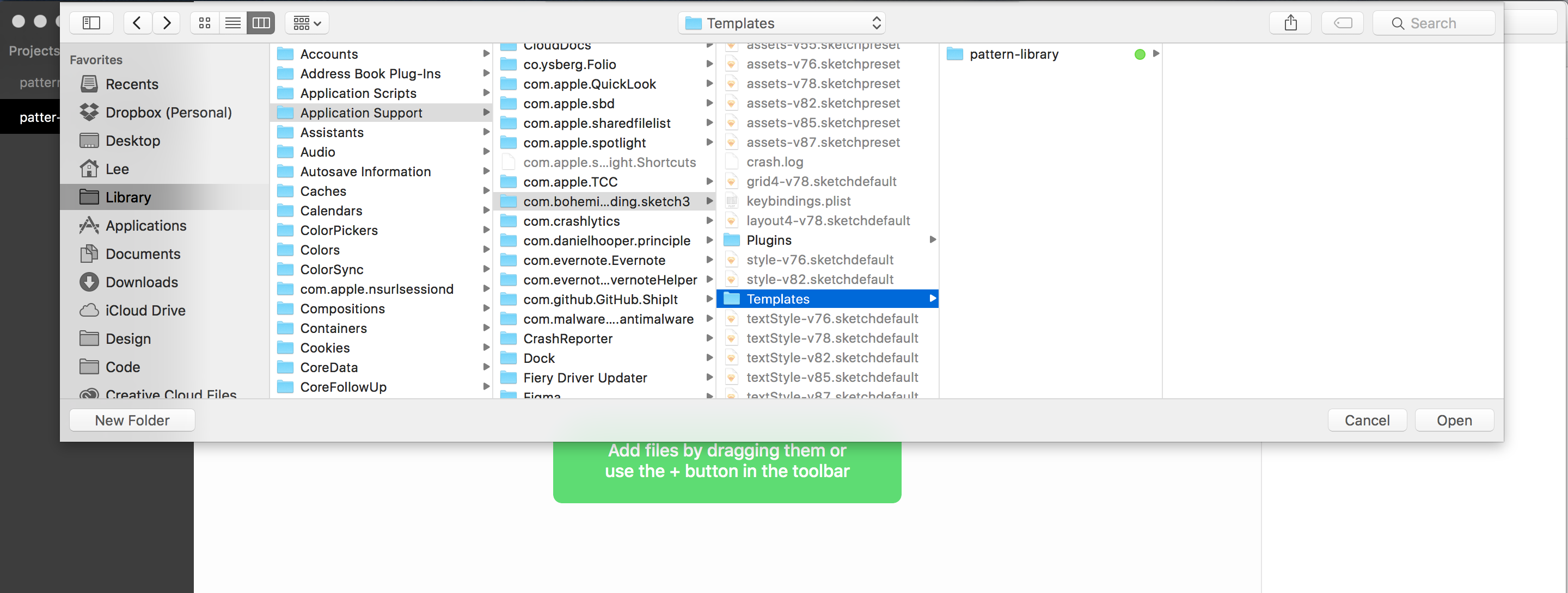Click the Cancel button

1367,419
